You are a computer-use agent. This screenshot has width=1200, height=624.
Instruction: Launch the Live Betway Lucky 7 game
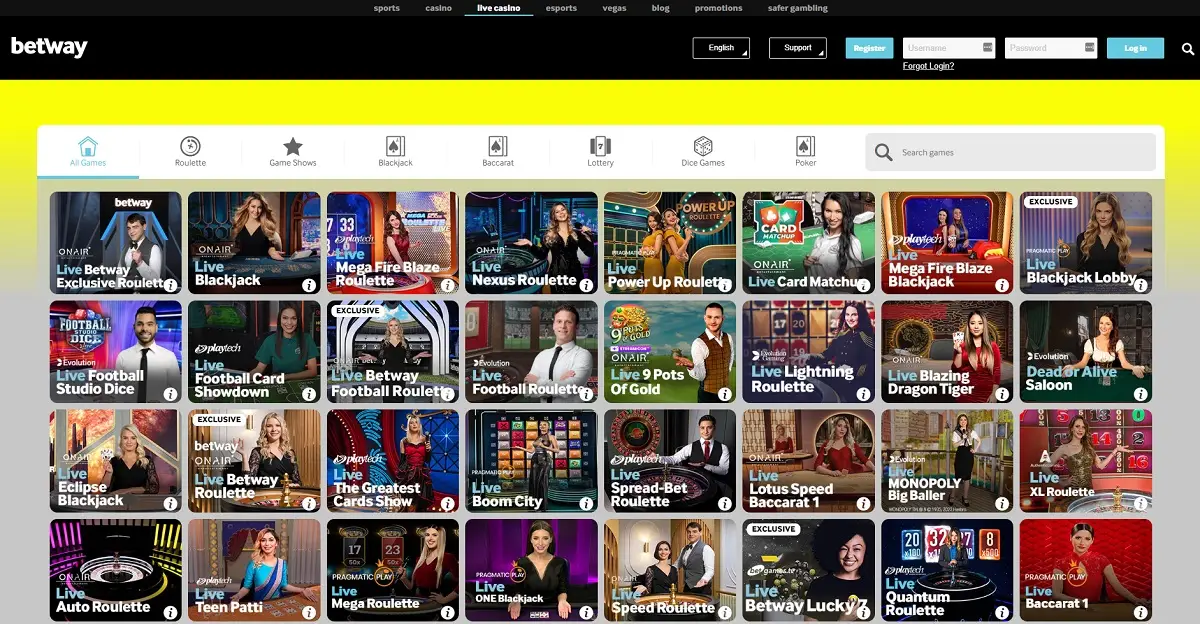pyautogui.click(x=808, y=570)
